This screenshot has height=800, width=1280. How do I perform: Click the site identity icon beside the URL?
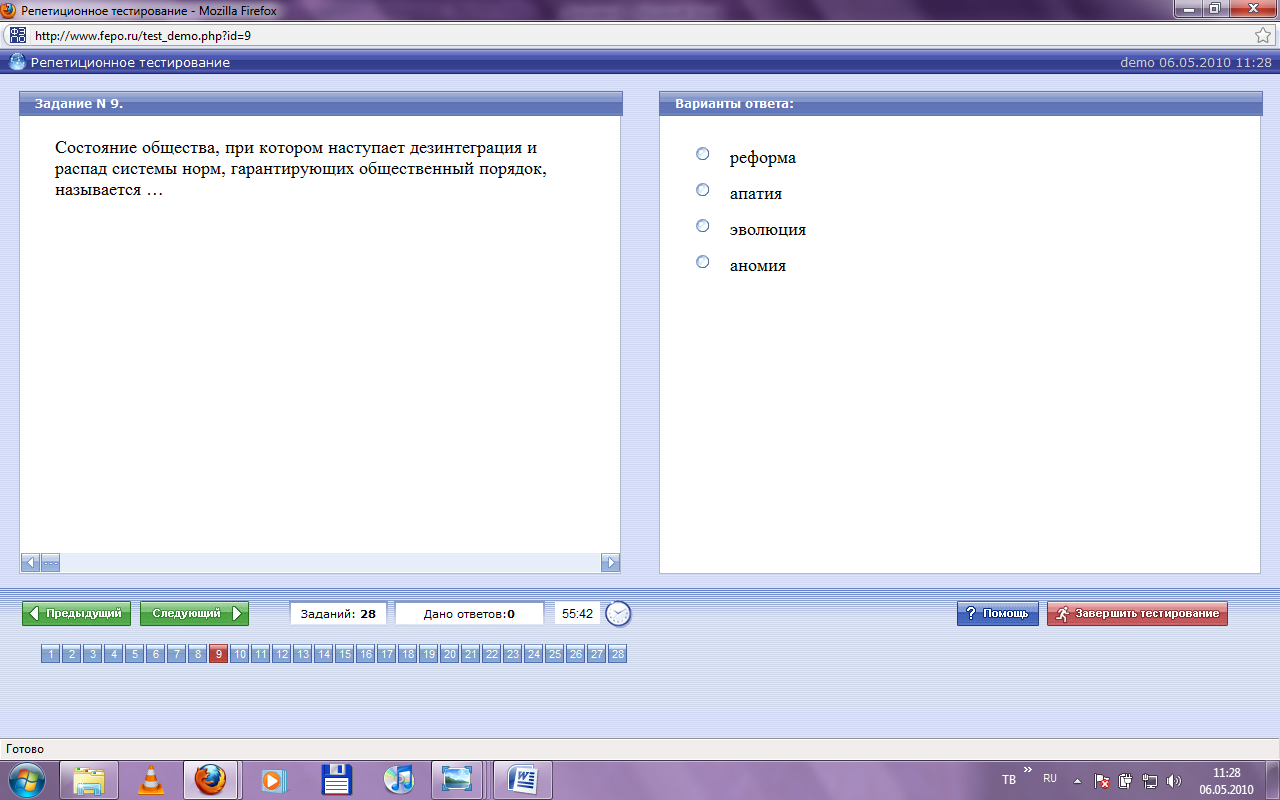(18, 35)
